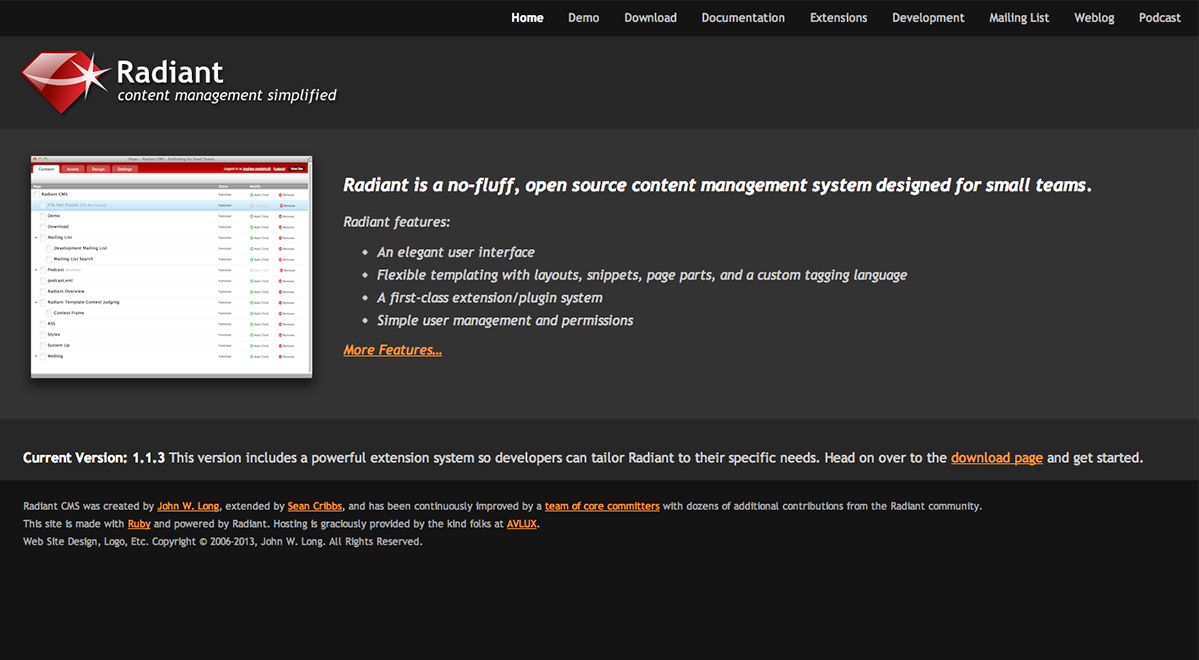Click the copyright 2006-2013 footer line
Screen dimensions: 1199x660
coord(223,541)
